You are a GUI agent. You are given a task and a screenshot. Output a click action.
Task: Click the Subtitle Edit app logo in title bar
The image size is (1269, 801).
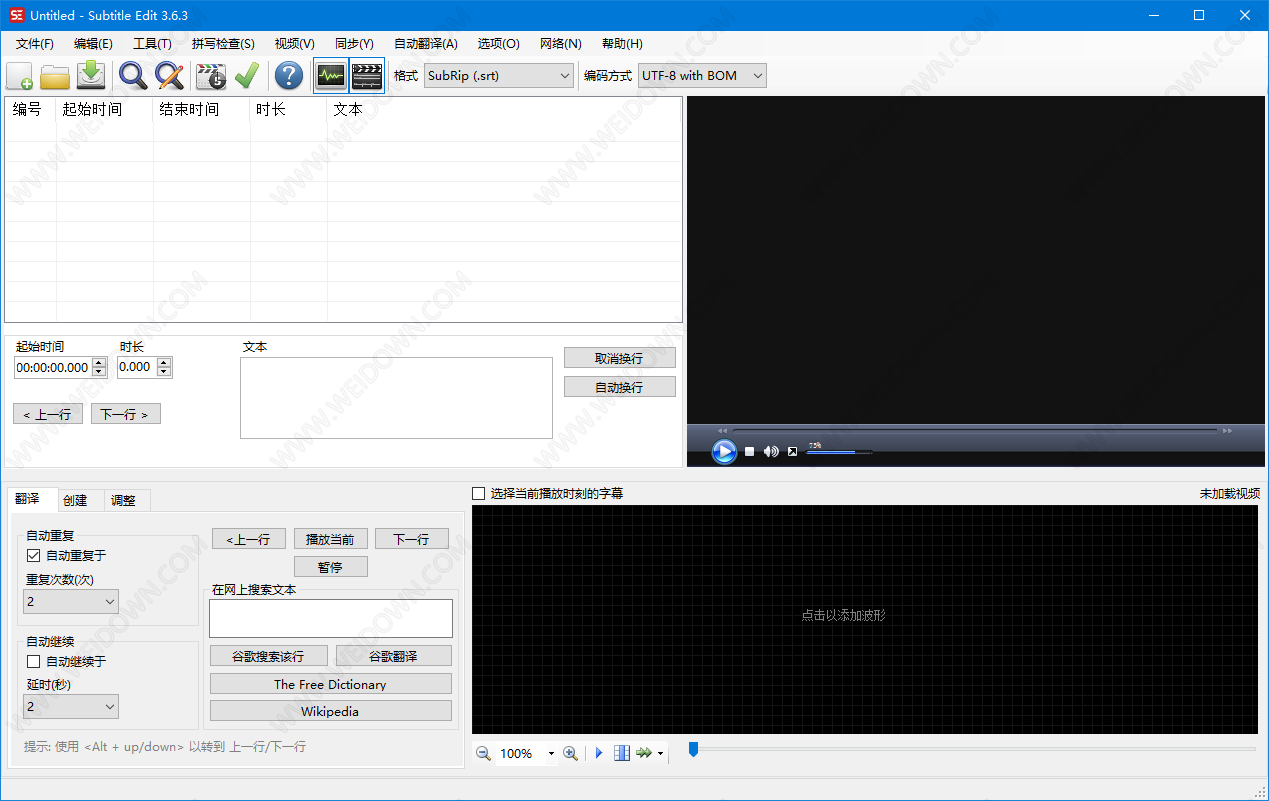point(16,15)
